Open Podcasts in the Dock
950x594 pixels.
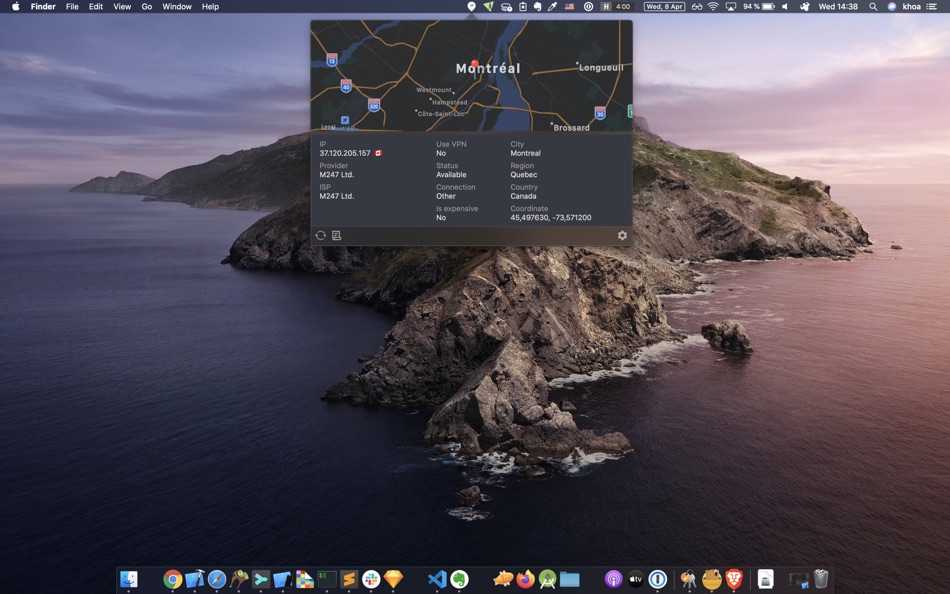tap(613, 579)
